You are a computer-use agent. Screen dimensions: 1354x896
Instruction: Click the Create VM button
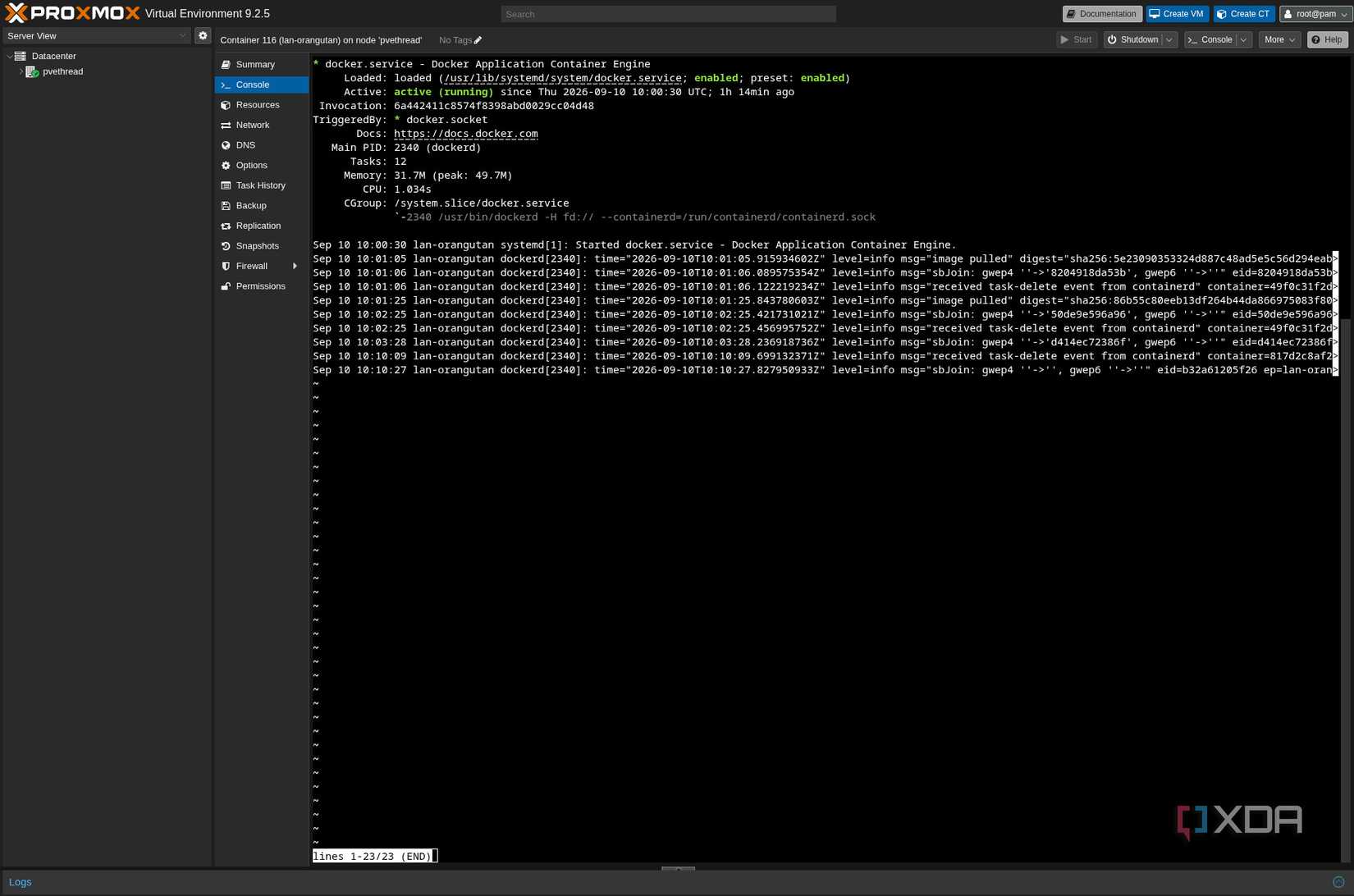coord(1177,14)
